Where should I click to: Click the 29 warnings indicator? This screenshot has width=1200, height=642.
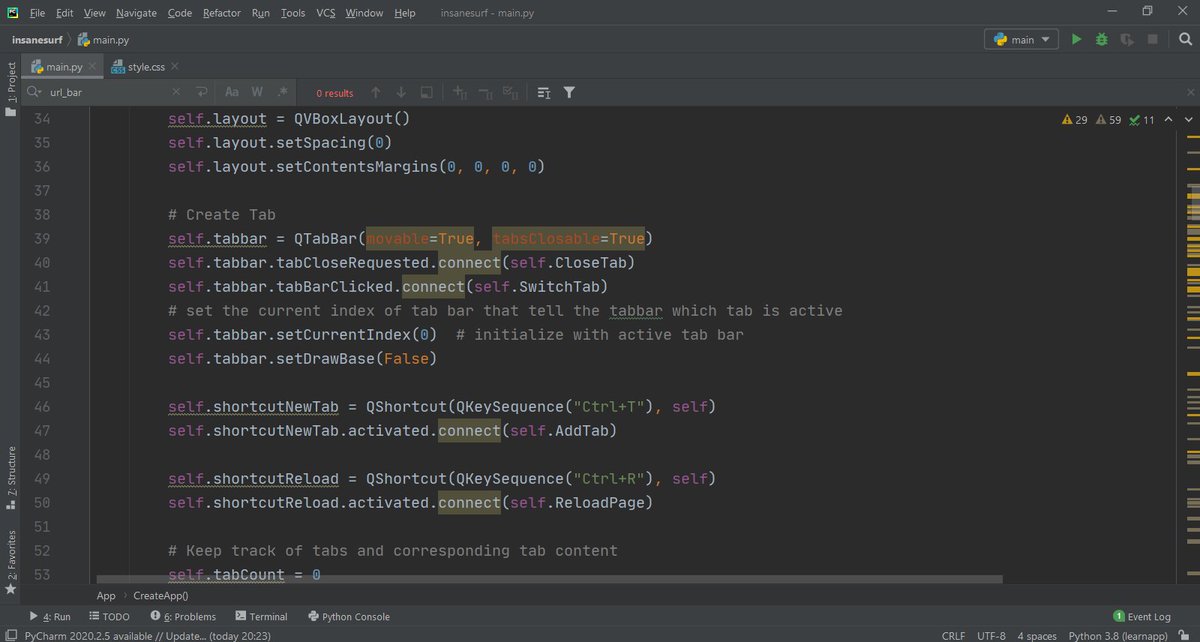(x=1074, y=120)
